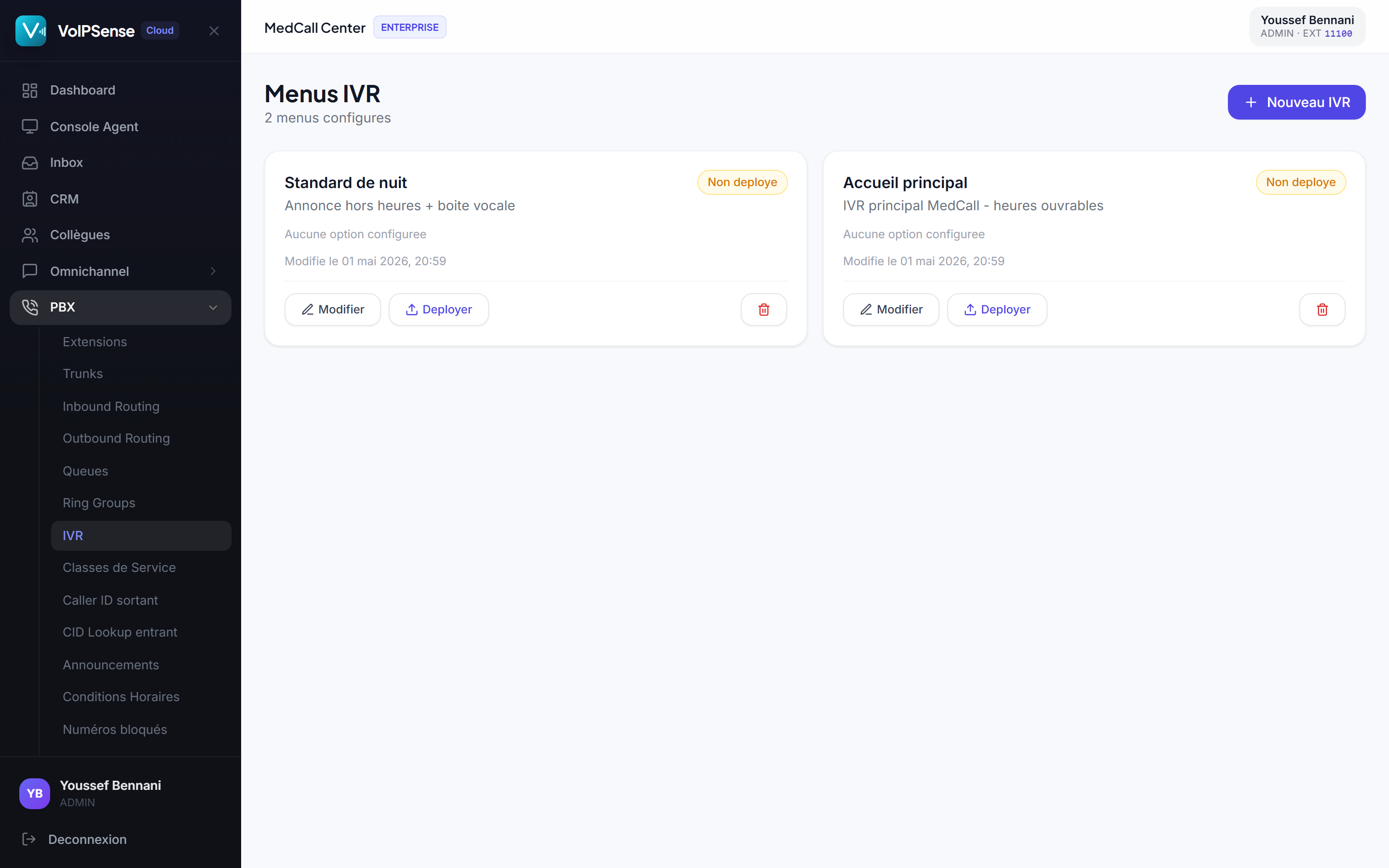Image resolution: width=1389 pixels, height=868 pixels.
Task: Modify the Accueil principal IVR
Action: (x=891, y=310)
